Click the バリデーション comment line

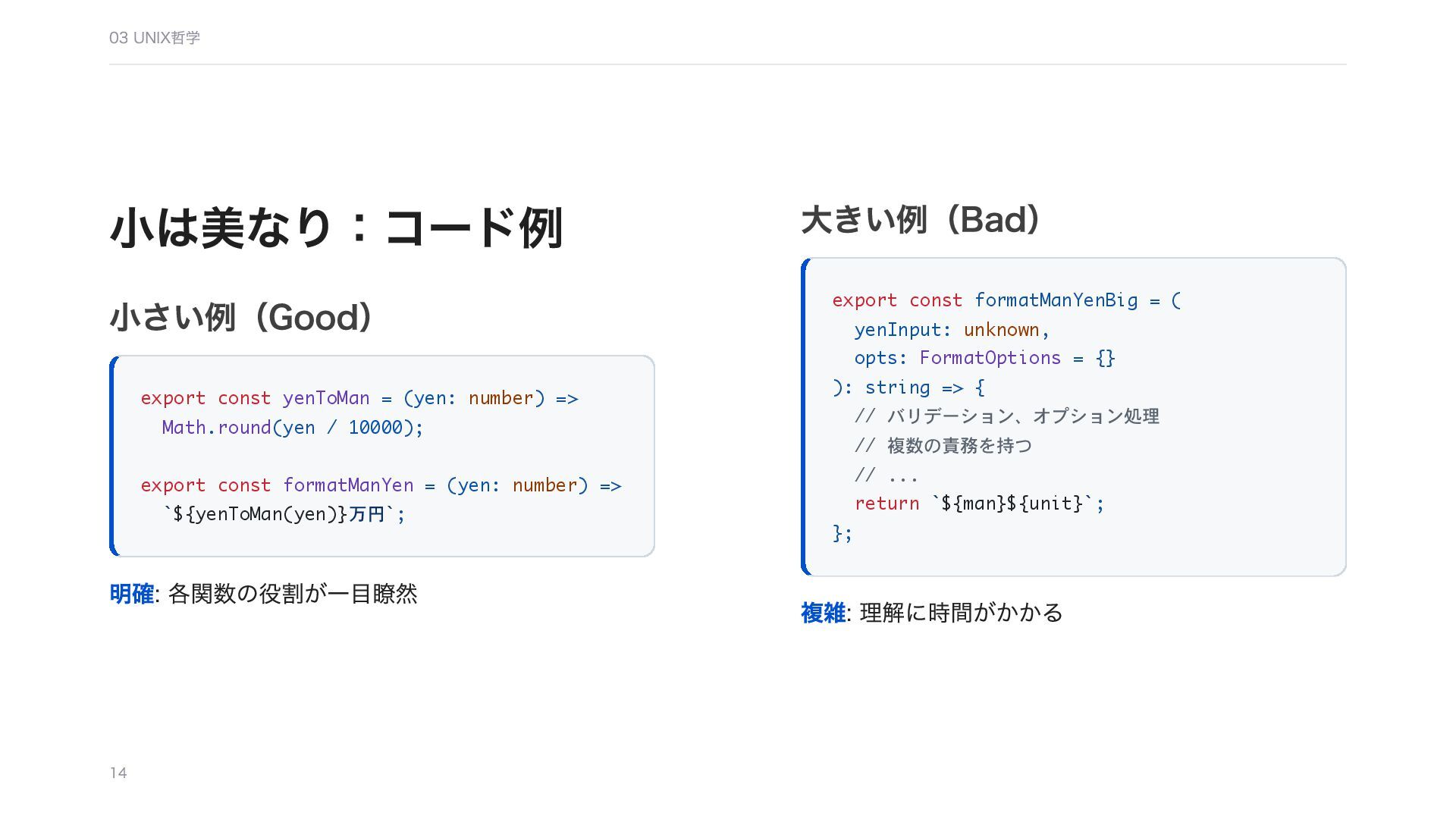click(x=1006, y=416)
